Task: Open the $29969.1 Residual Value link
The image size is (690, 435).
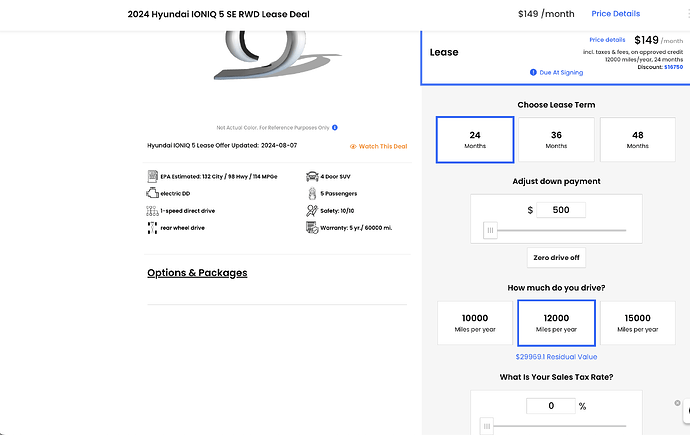Action: pyautogui.click(x=556, y=357)
